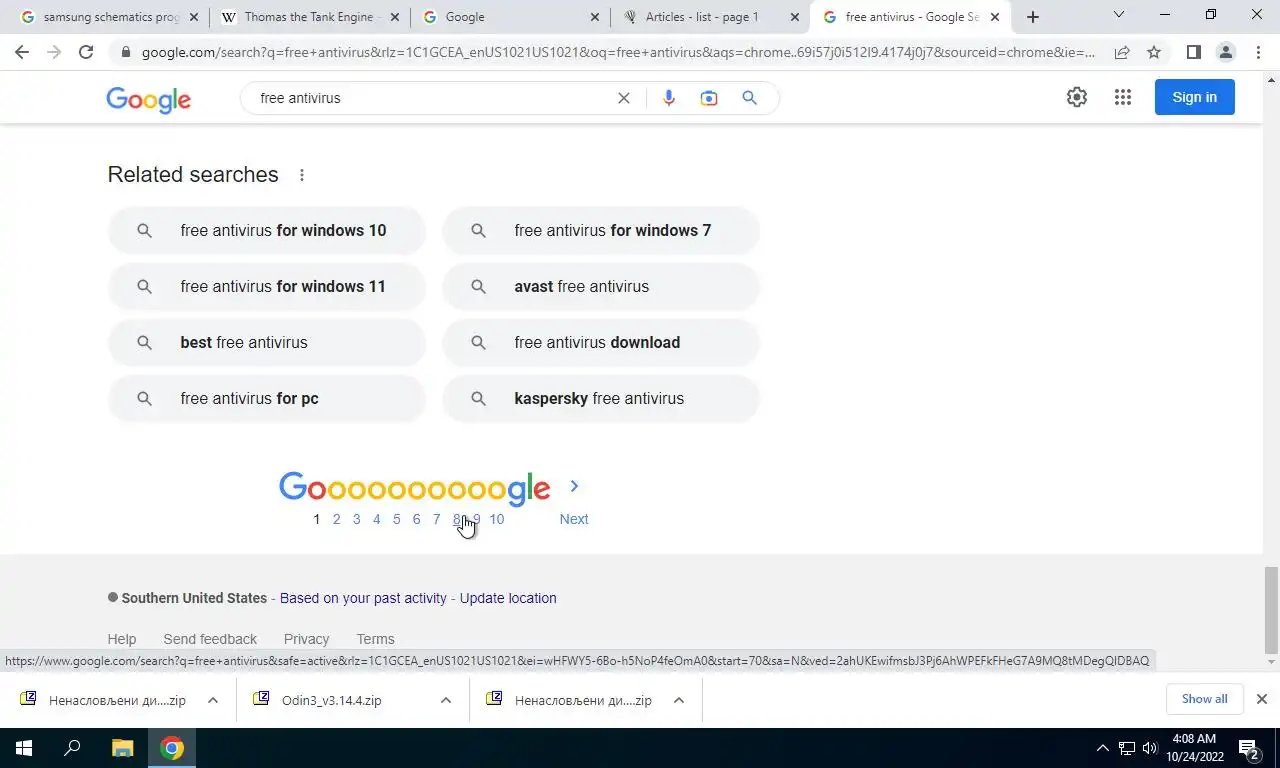This screenshot has height=768, width=1280.
Task: Search 'free antivirus for windows 10'
Action: click(x=266, y=231)
